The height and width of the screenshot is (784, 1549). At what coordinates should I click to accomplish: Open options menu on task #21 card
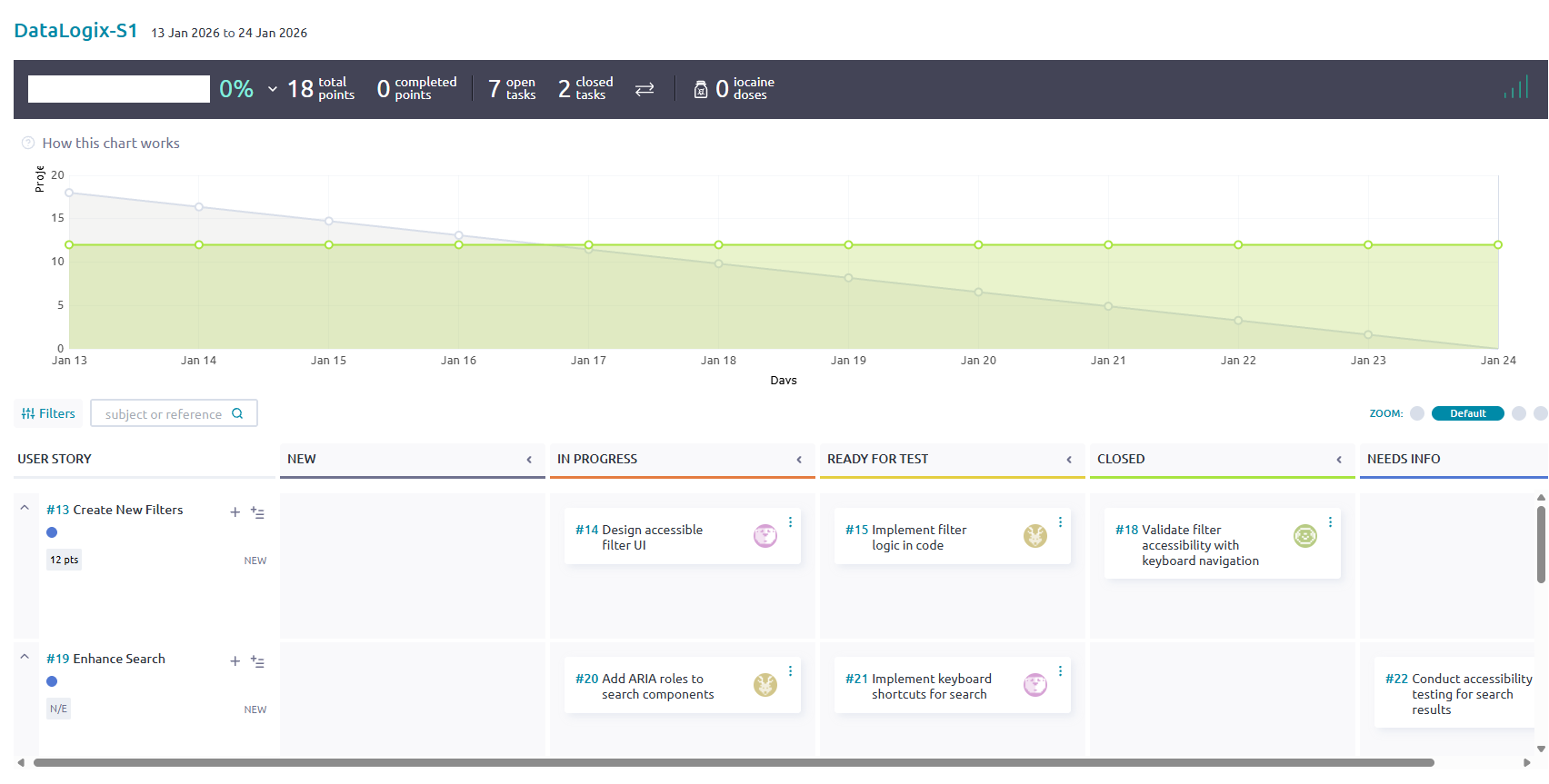click(x=1060, y=671)
